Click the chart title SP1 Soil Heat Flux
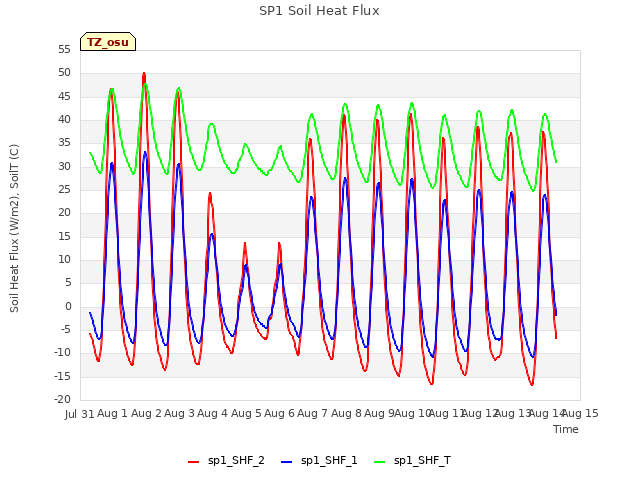The height and width of the screenshot is (480, 640). [319, 11]
